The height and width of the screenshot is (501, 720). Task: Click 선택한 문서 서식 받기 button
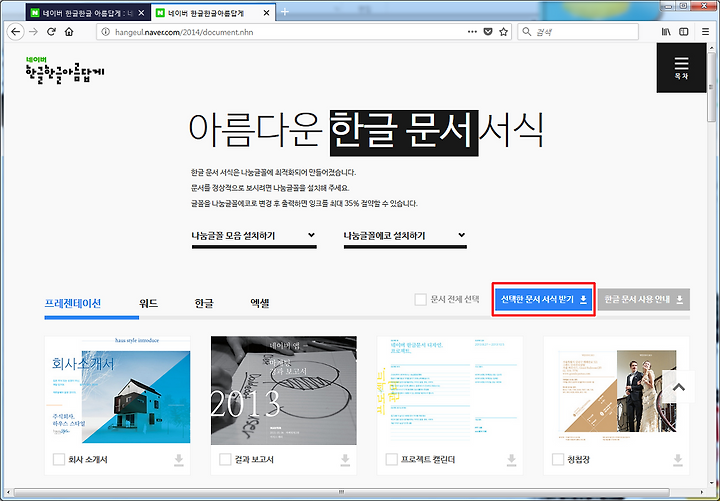click(543, 299)
